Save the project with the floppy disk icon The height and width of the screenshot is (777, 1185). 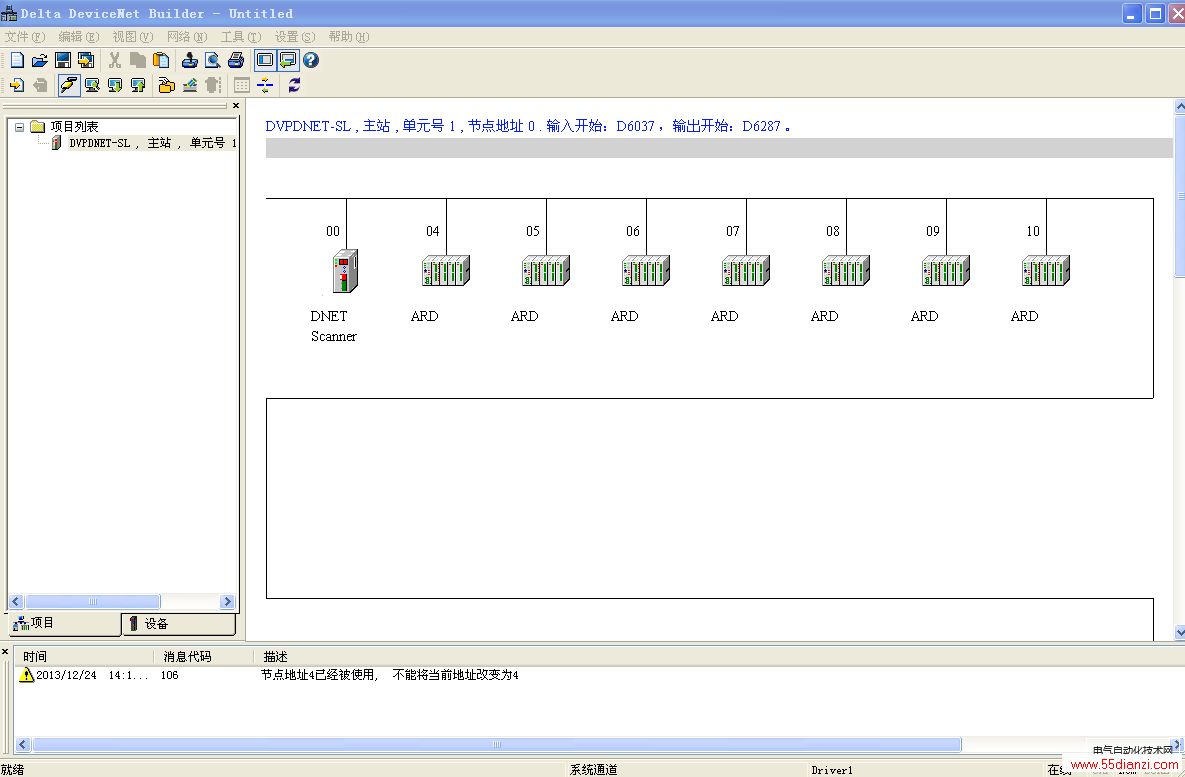tap(63, 60)
